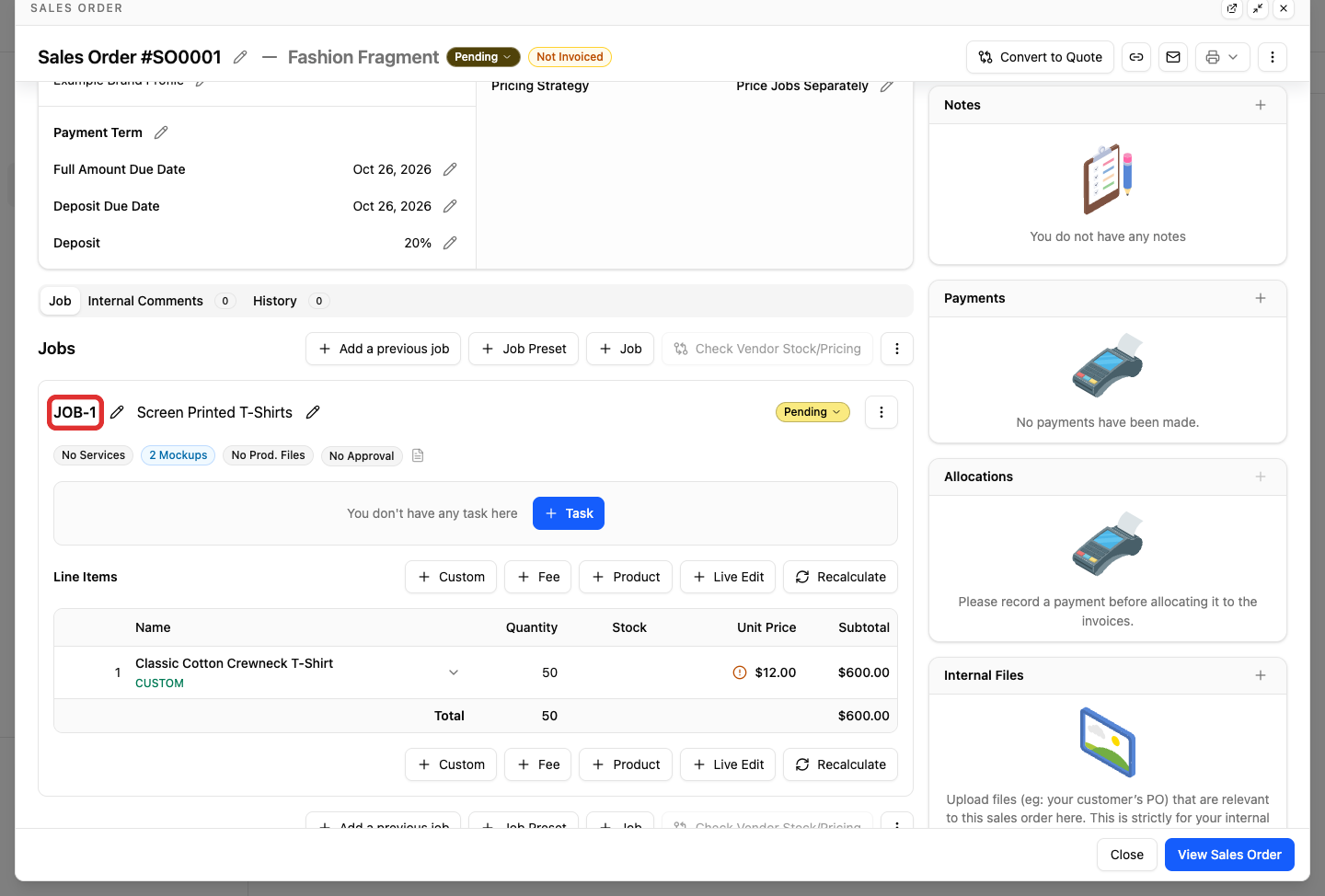The width and height of the screenshot is (1325, 896).
Task: Edit the sales order number pencil icon
Action: [240, 57]
